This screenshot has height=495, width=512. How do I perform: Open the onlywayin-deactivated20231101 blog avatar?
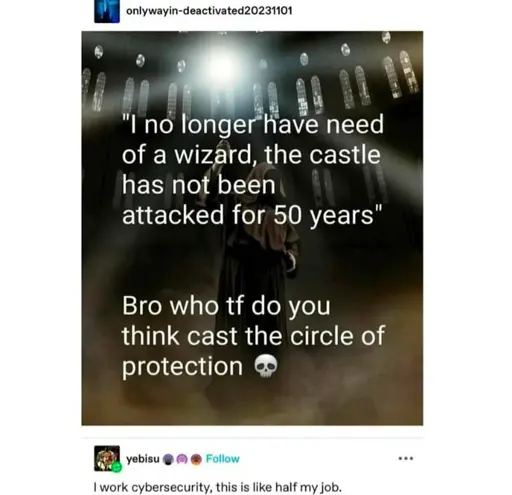107,11
